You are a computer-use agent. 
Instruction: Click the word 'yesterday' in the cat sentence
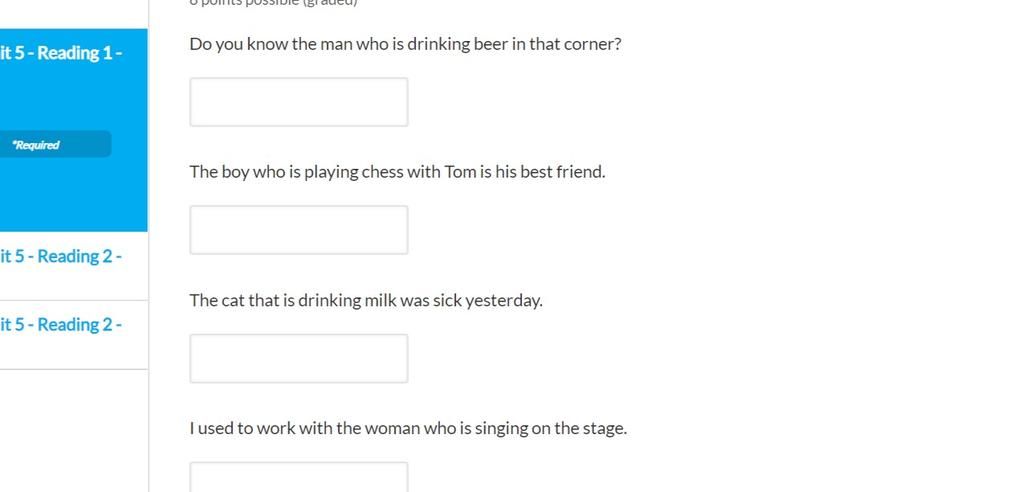click(x=502, y=301)
